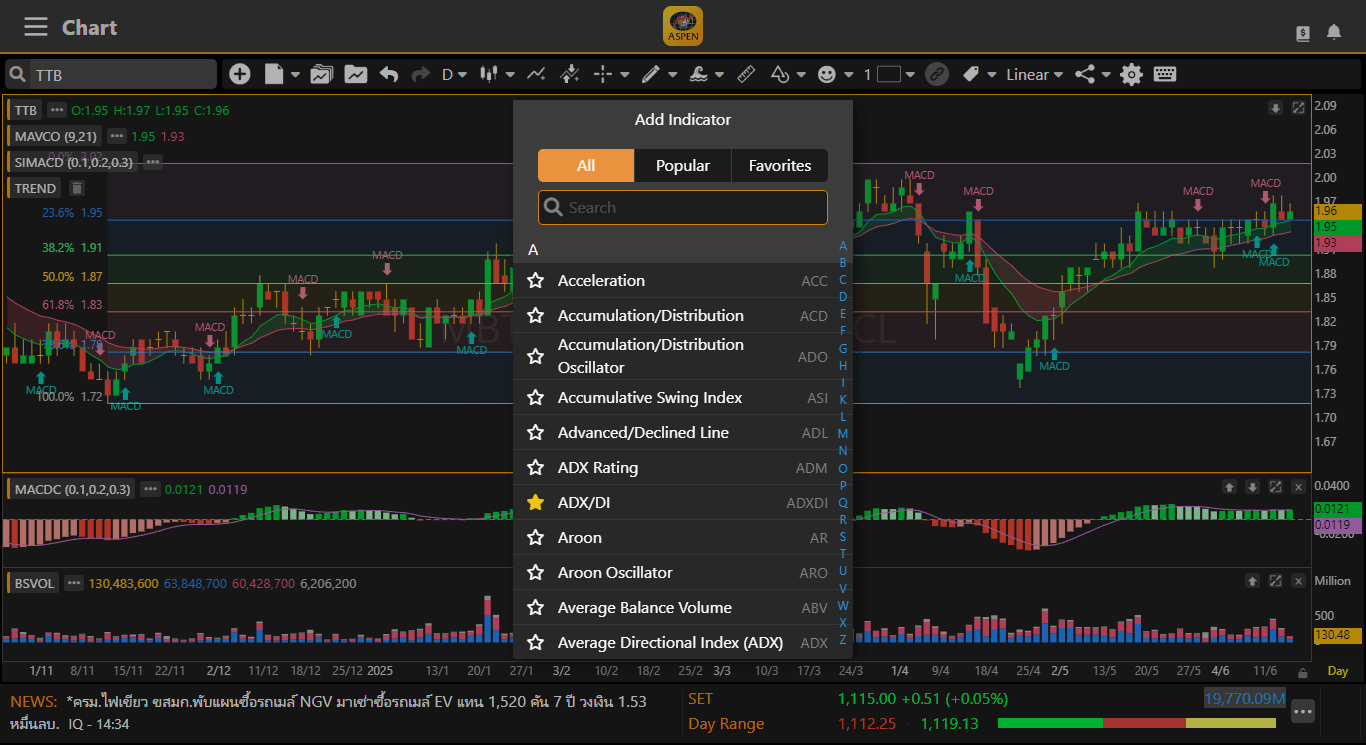Favorite the Aroon indicator star
1366x745 pixels.
(536, 538)
